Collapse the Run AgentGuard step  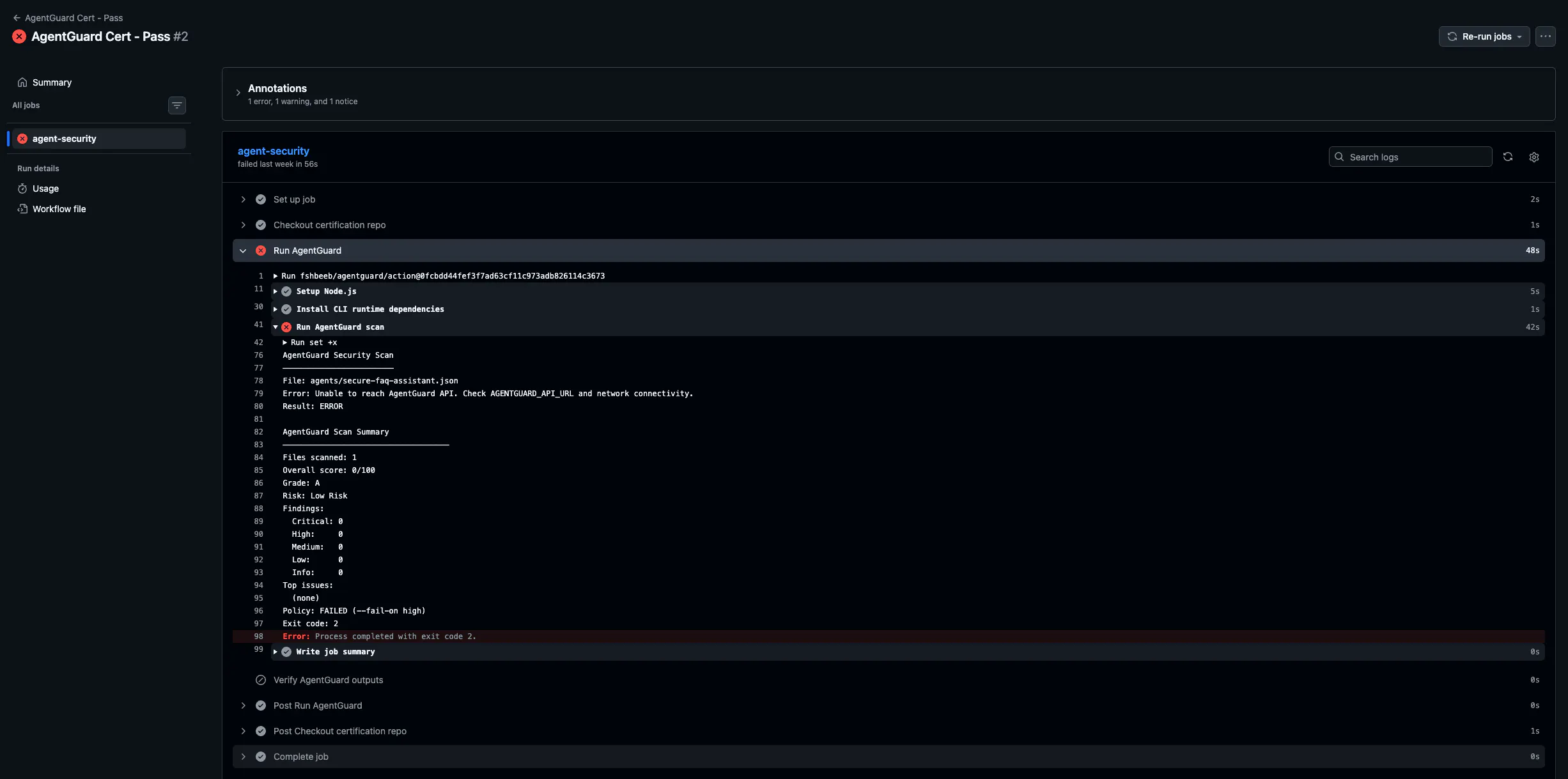[x=243, y=251]
